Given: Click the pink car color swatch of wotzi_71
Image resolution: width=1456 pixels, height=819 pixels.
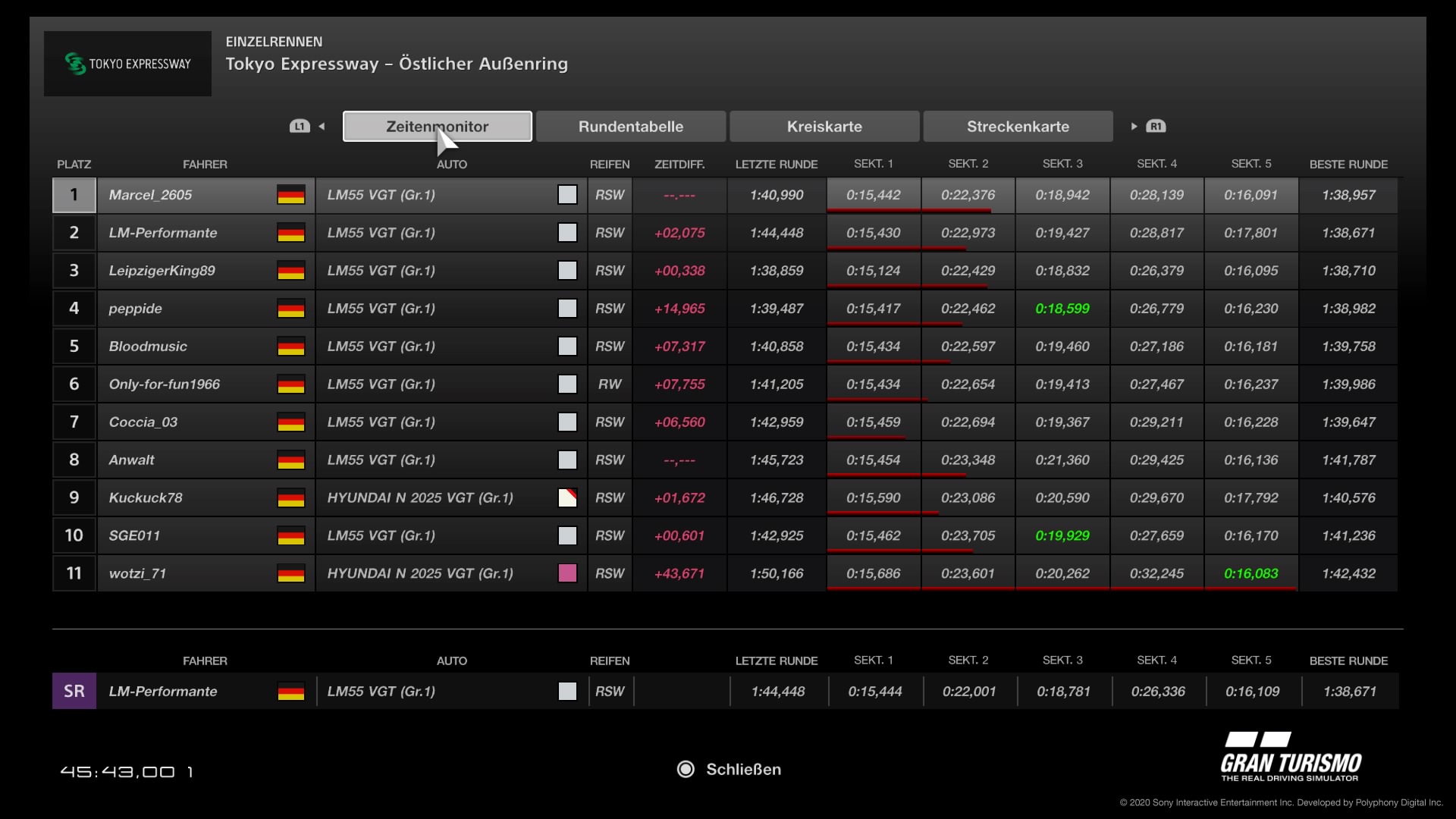Looking at the screenshot, I should 567,573.
